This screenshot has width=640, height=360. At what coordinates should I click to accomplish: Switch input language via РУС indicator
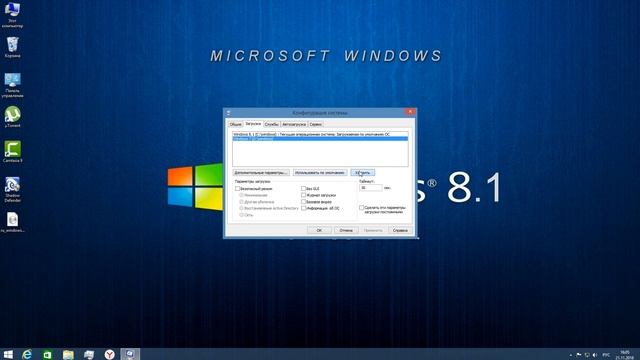point(606,355)
